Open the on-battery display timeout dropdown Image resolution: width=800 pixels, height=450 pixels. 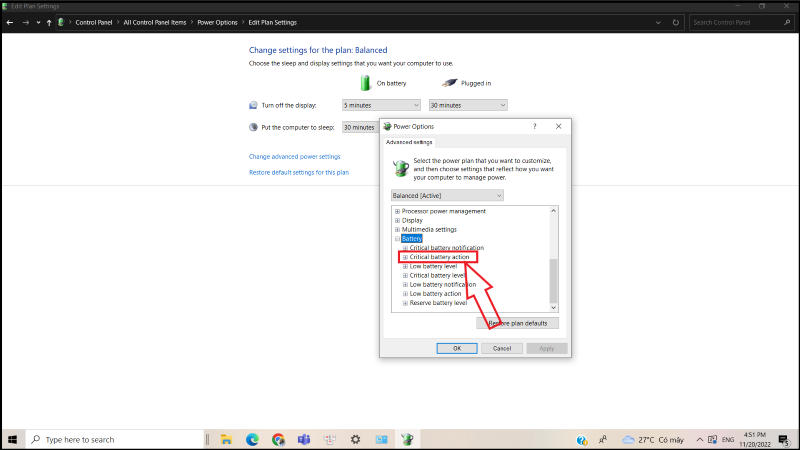tap(381, 105)
